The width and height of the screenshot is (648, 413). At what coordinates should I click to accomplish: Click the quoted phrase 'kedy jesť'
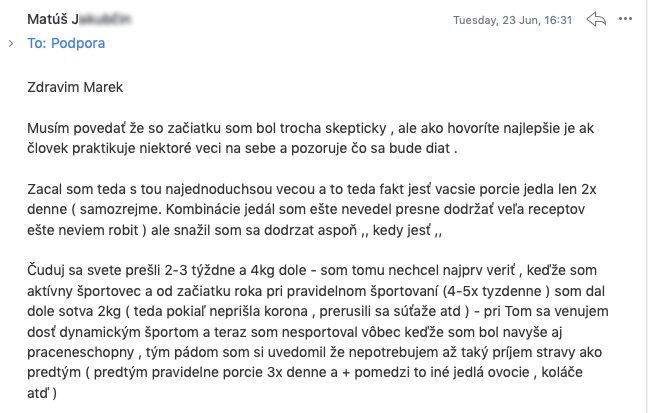coord(402,230)
